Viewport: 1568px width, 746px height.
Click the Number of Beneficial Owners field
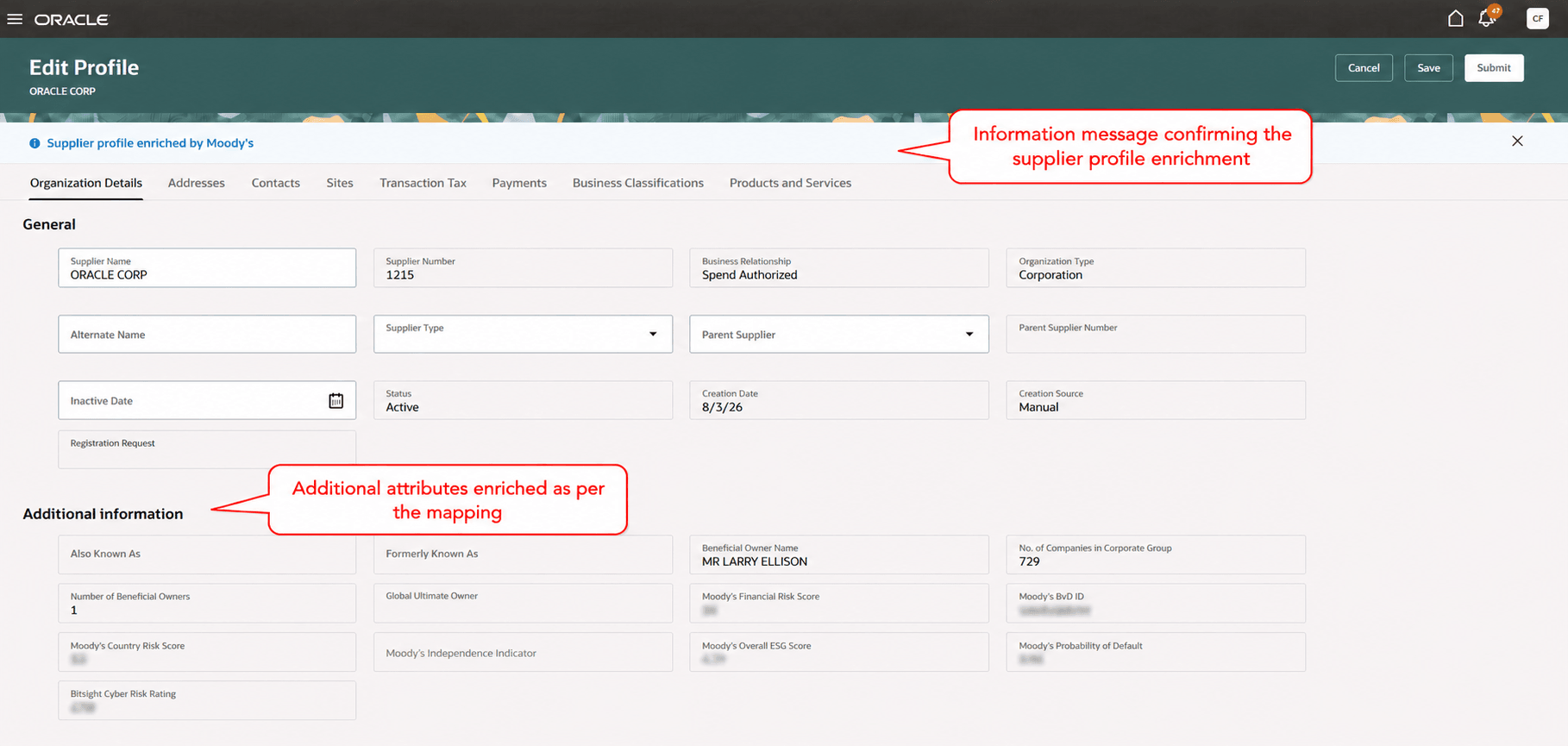point(207,604)
